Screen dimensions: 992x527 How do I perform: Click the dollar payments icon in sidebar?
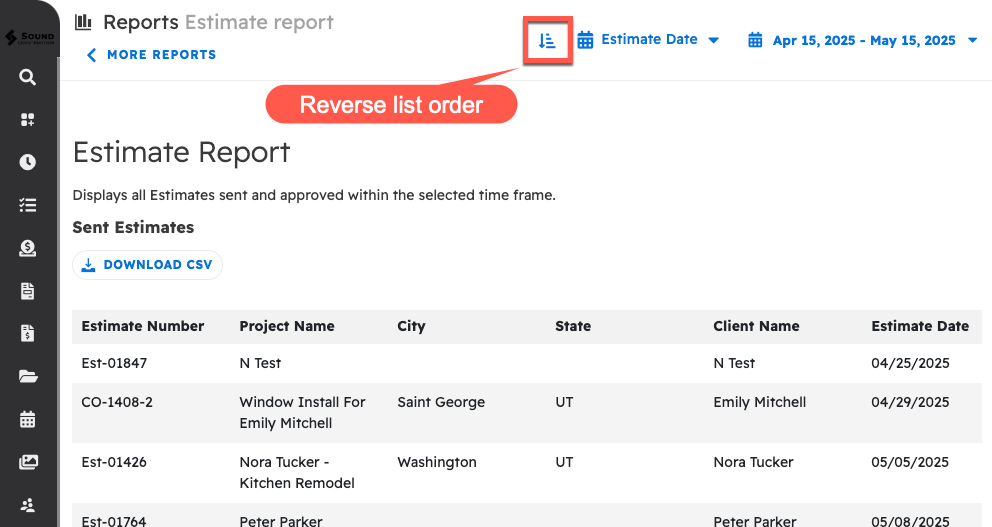pos(28,248)
